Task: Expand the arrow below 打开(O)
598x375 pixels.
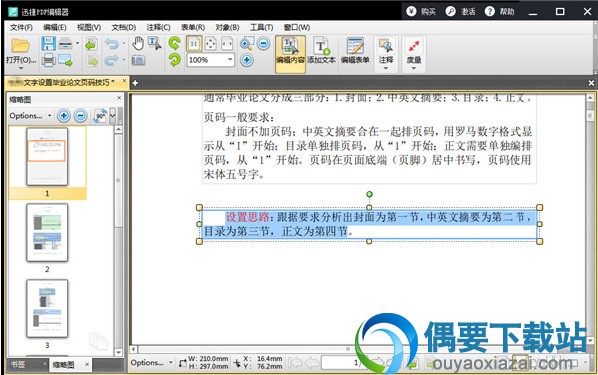Action: [x=21, y=68]
